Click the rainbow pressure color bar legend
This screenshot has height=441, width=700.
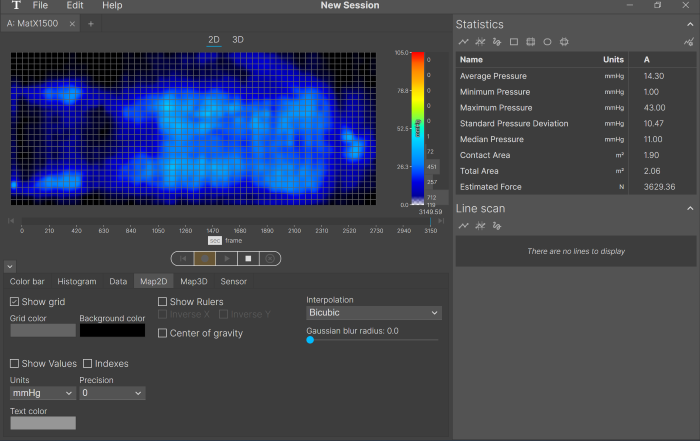[417, 129]
